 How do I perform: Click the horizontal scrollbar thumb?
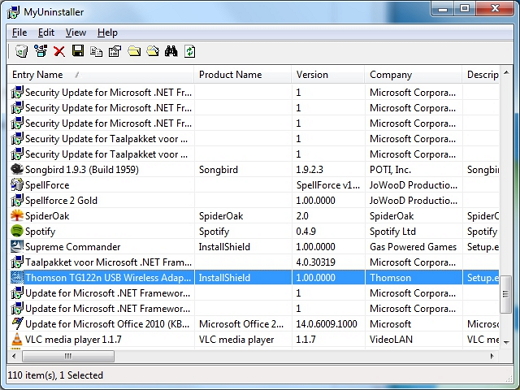68,356
